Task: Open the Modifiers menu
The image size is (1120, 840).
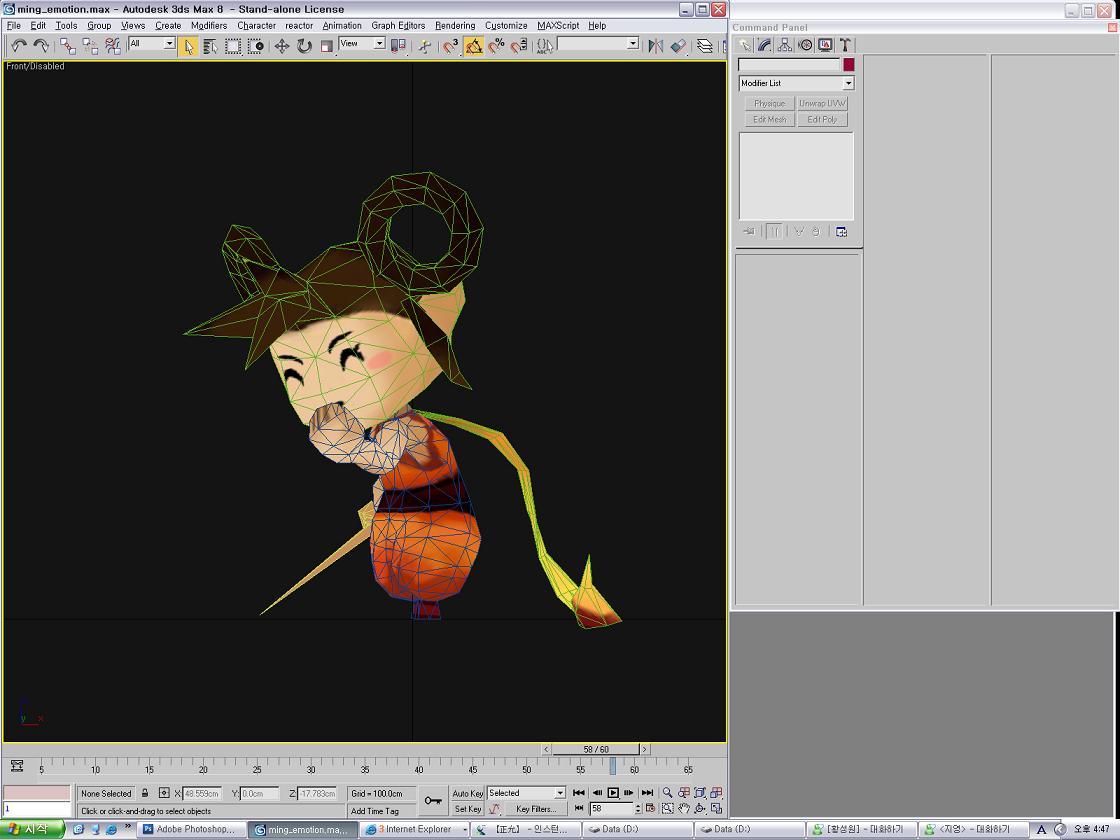Action: click(209, 25)
